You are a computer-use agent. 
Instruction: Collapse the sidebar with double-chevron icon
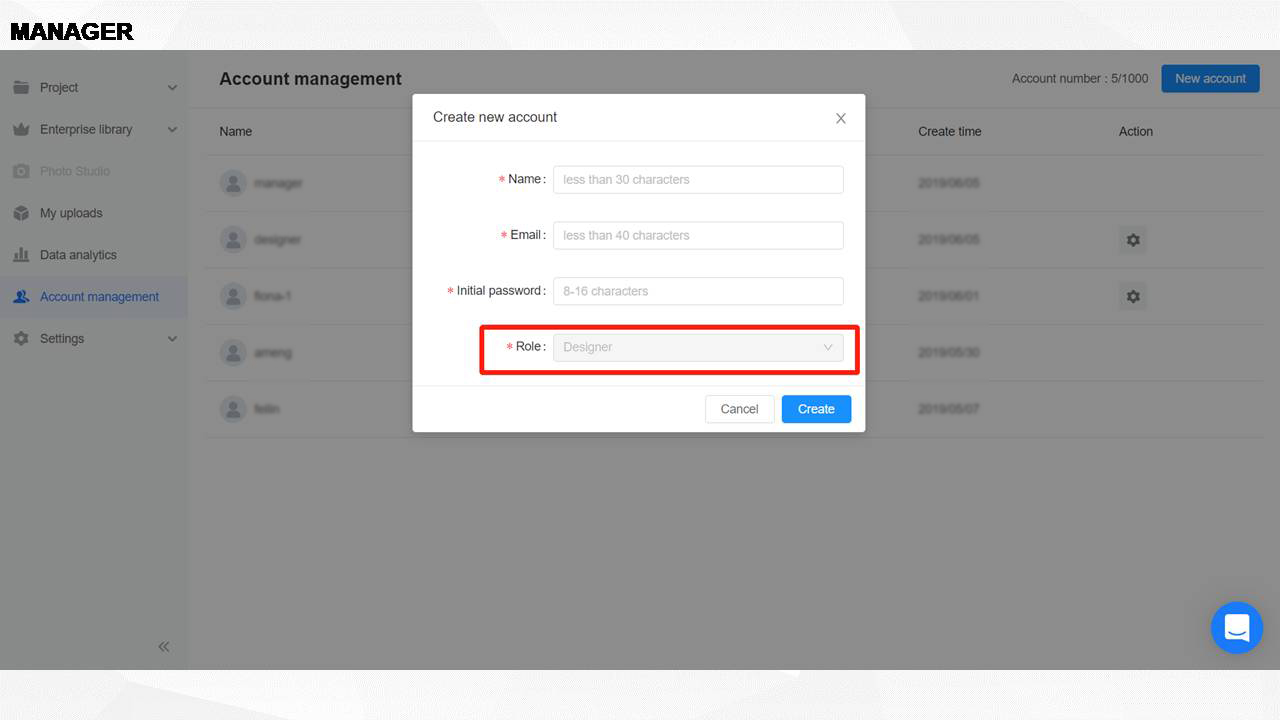(x=164, y=647)
